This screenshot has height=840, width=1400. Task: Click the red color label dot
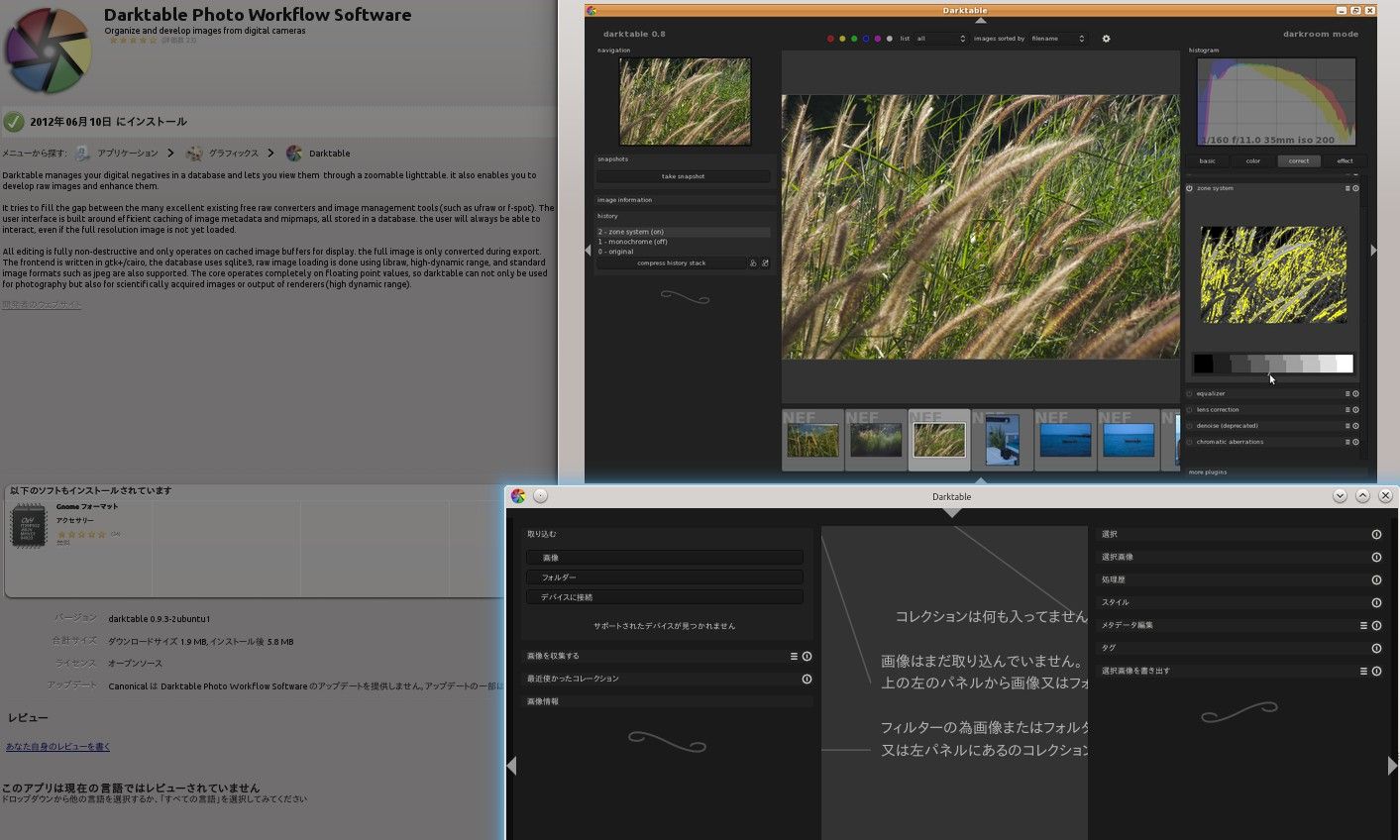(x=830, y=39)
